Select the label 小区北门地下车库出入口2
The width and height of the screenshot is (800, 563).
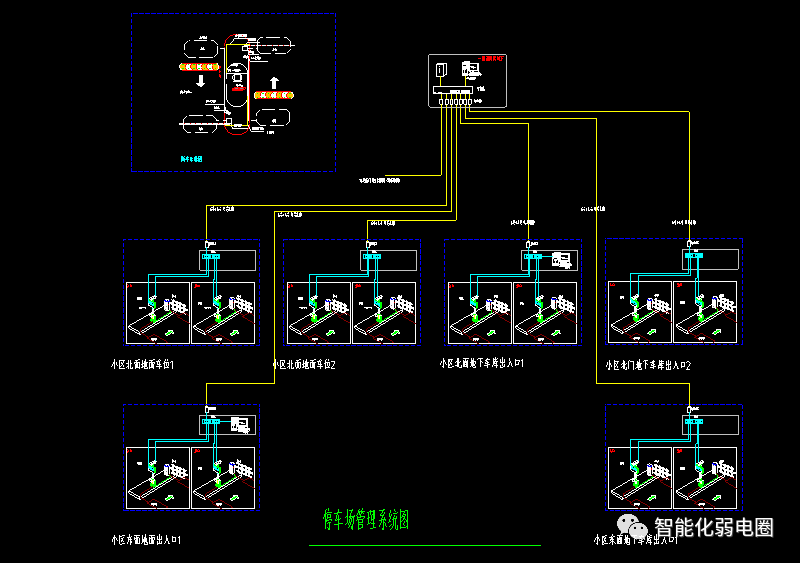coord(648,365)
